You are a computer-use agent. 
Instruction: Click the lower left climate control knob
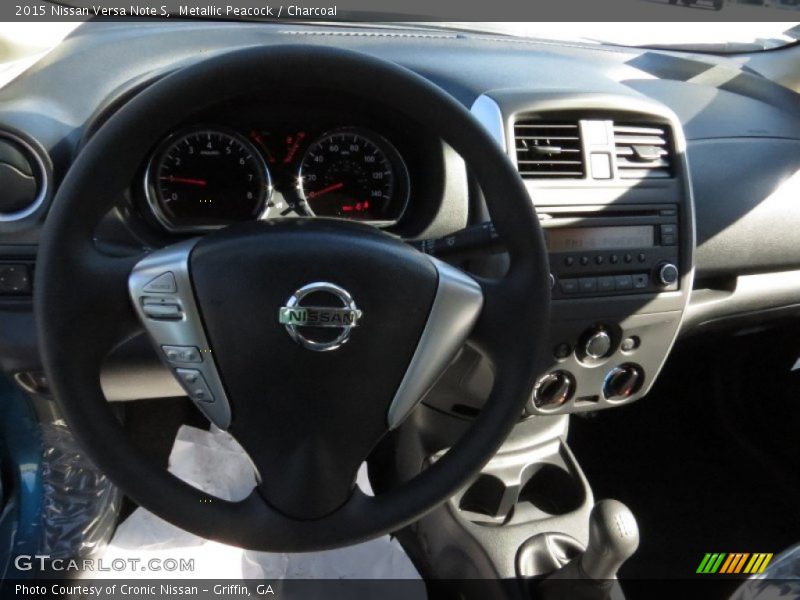click(554, 389)
